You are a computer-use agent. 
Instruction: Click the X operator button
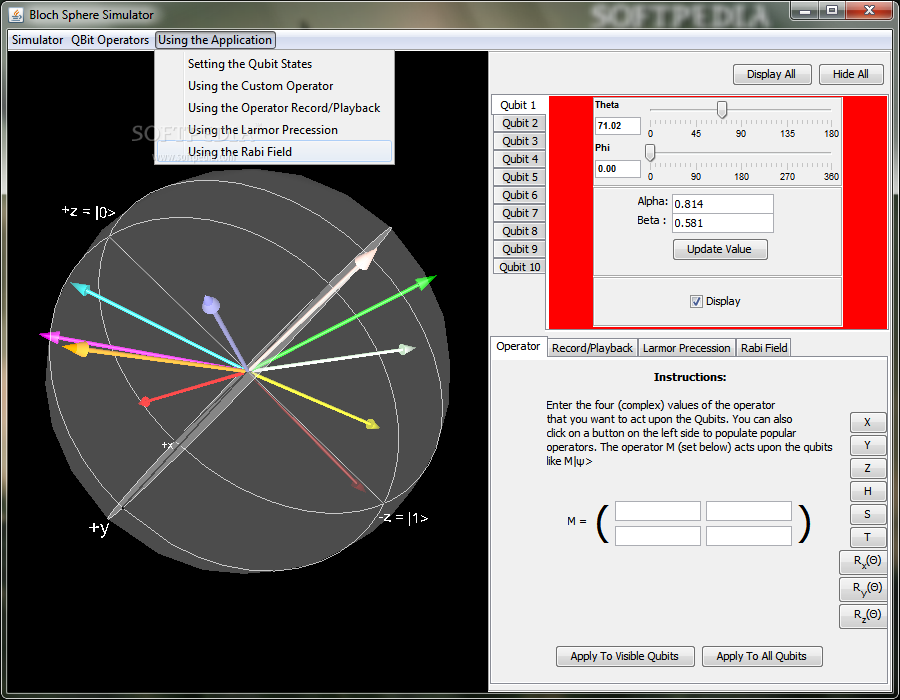pyautogui.click(x=867, y=422)
